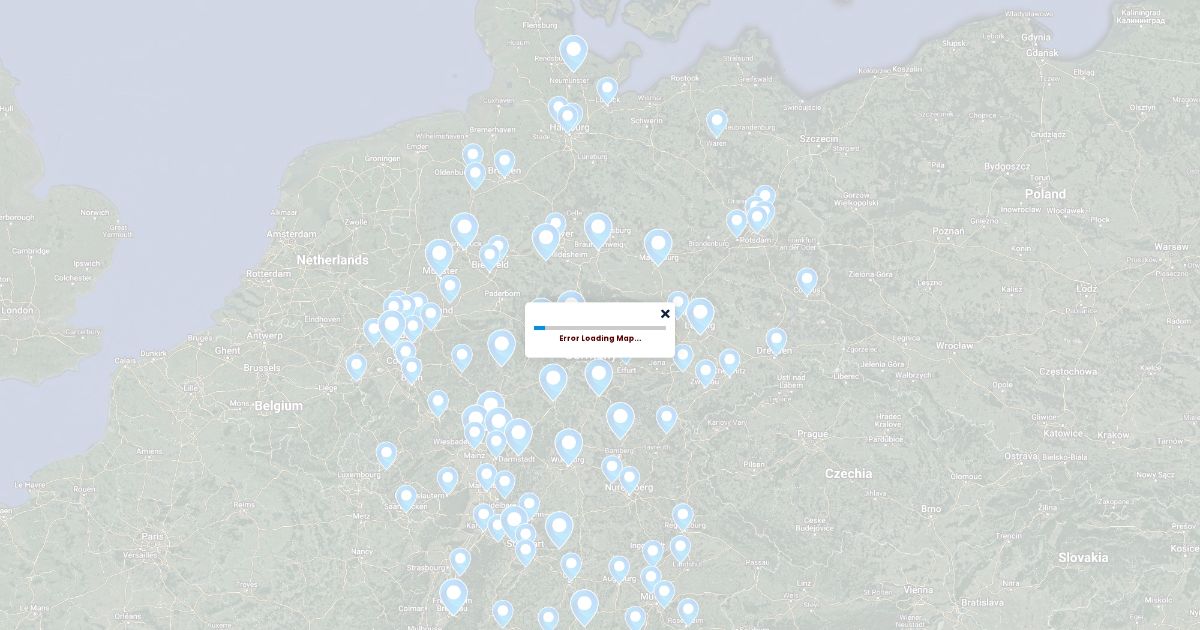Screen dimensions: 1200x630
Task: Click the Czechia country label
Action: [848, 474]
